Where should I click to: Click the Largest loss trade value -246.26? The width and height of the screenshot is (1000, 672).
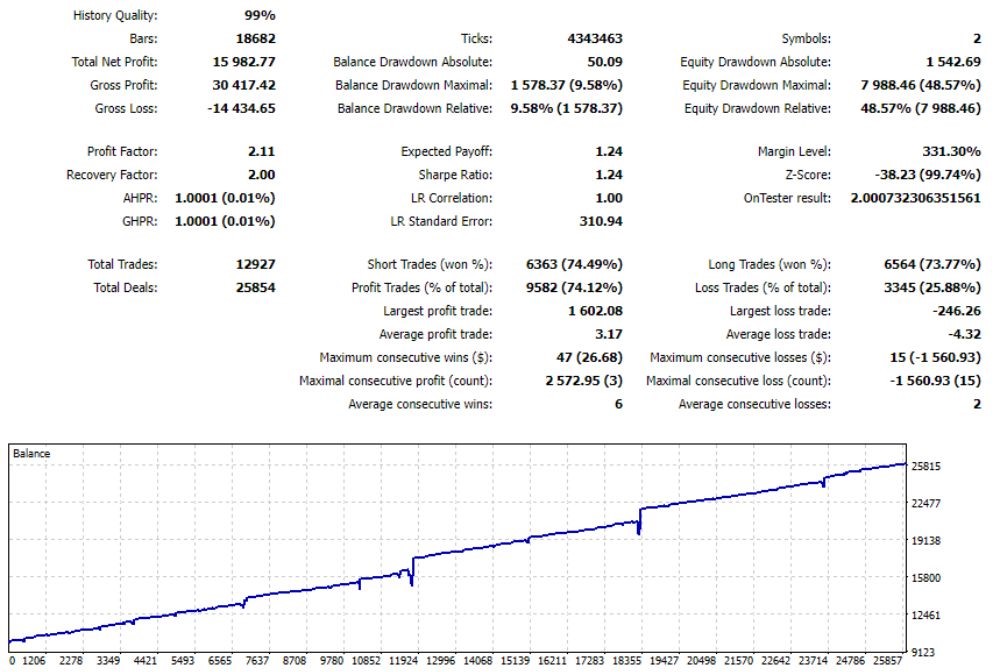pos(956,311)
